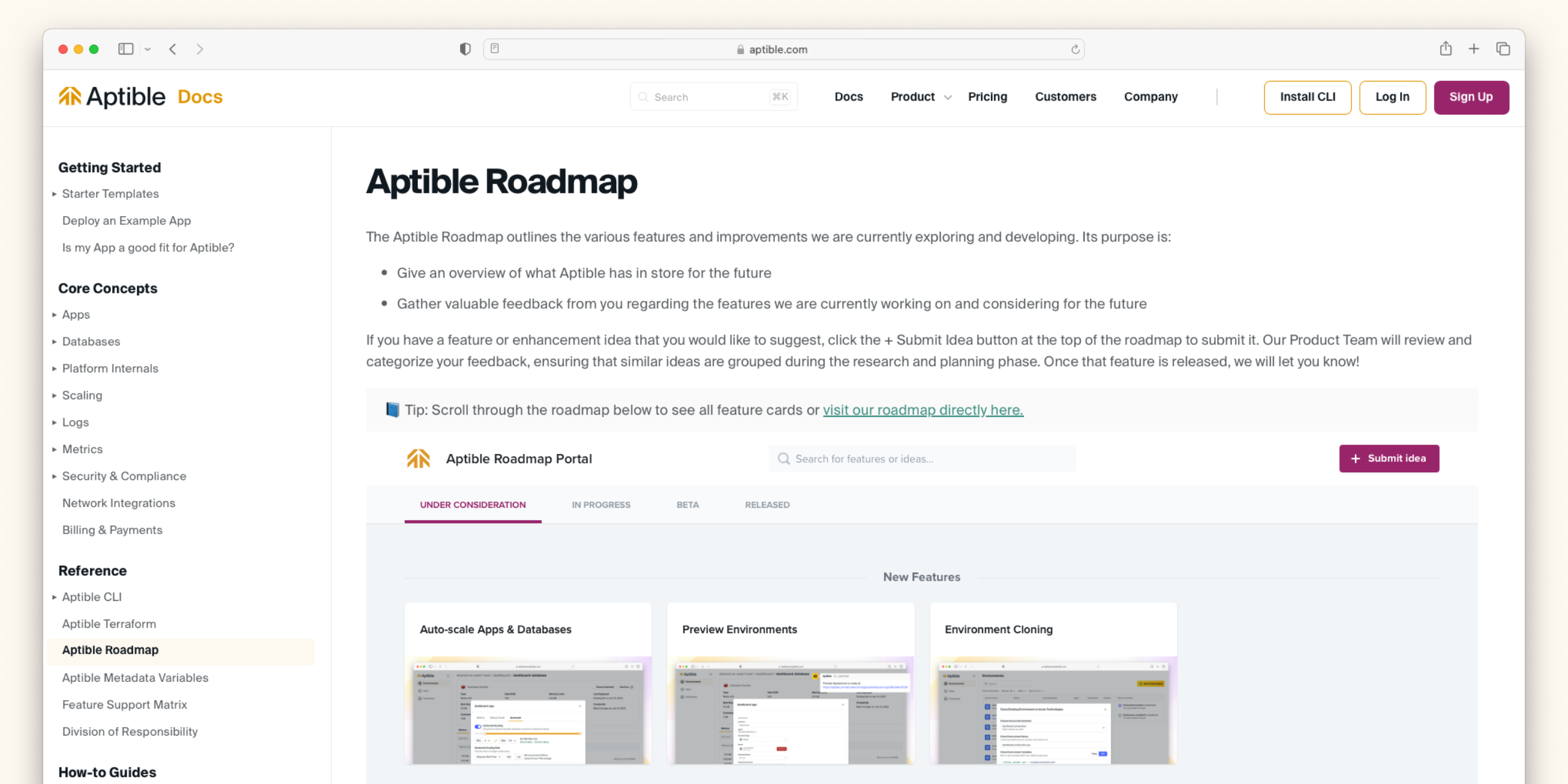The height and width of the screenshot is (784, 1568).
Task: Open the Pricing nav item
Action: coord(987,97)
